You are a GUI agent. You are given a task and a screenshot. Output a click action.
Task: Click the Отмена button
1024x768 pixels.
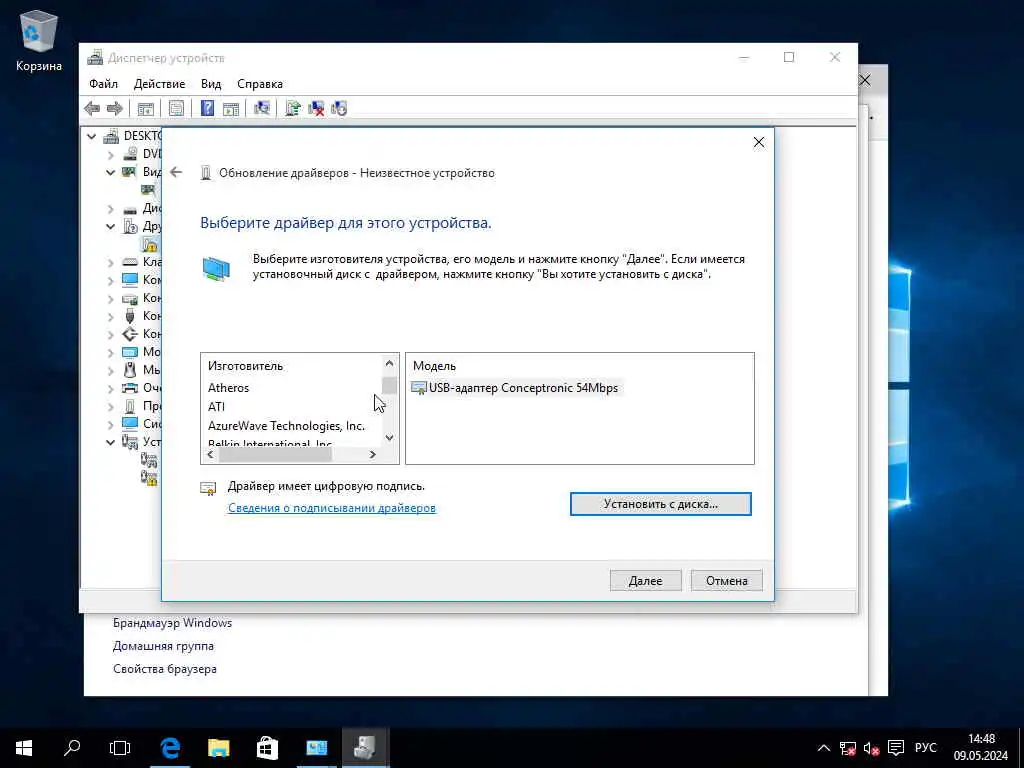[726, 581]
